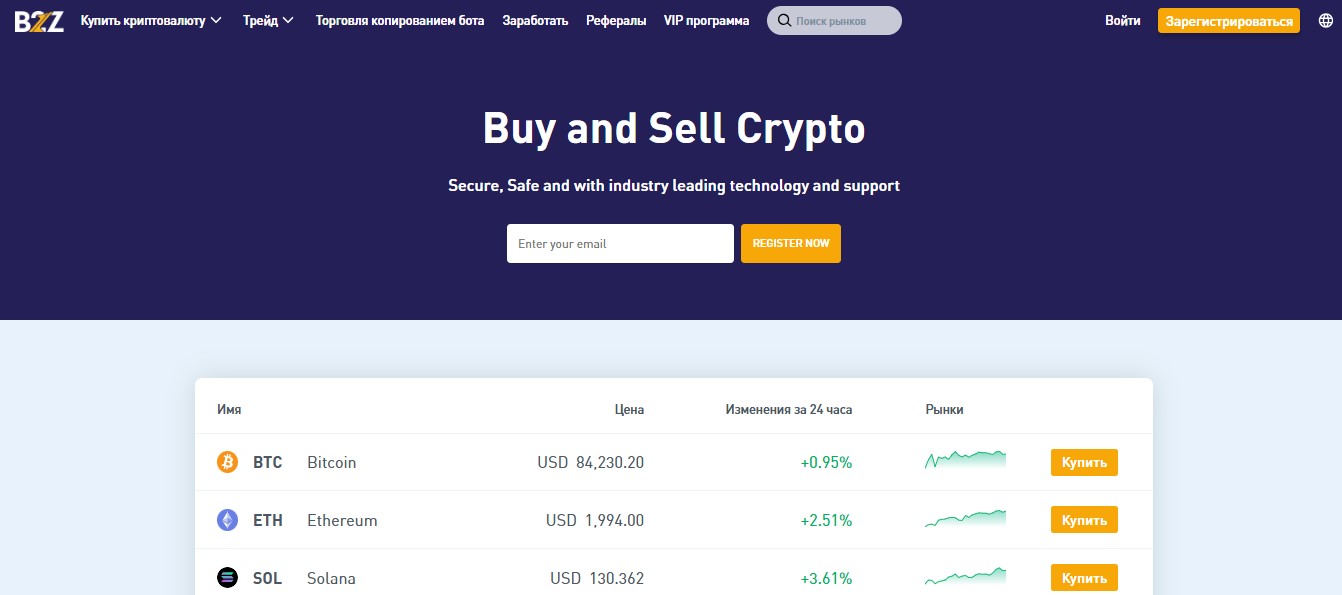1342x595 pixels.
Task: Select the BTC ticker text
Action: 268,462
